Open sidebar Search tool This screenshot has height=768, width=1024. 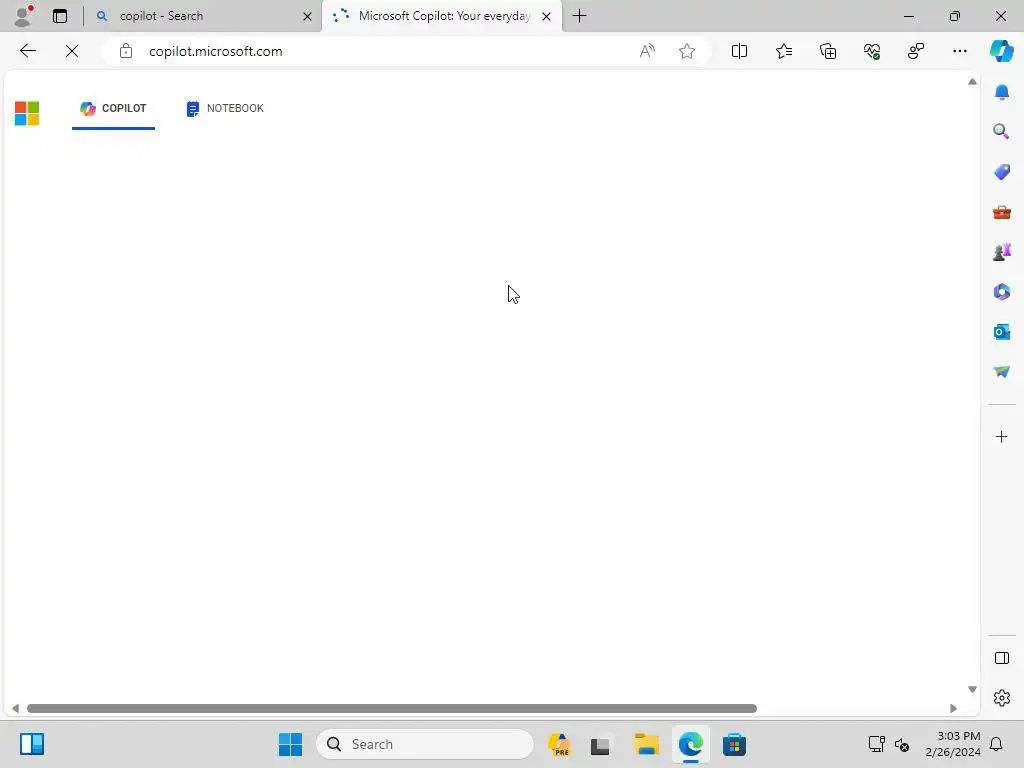tap(1001, 132)
